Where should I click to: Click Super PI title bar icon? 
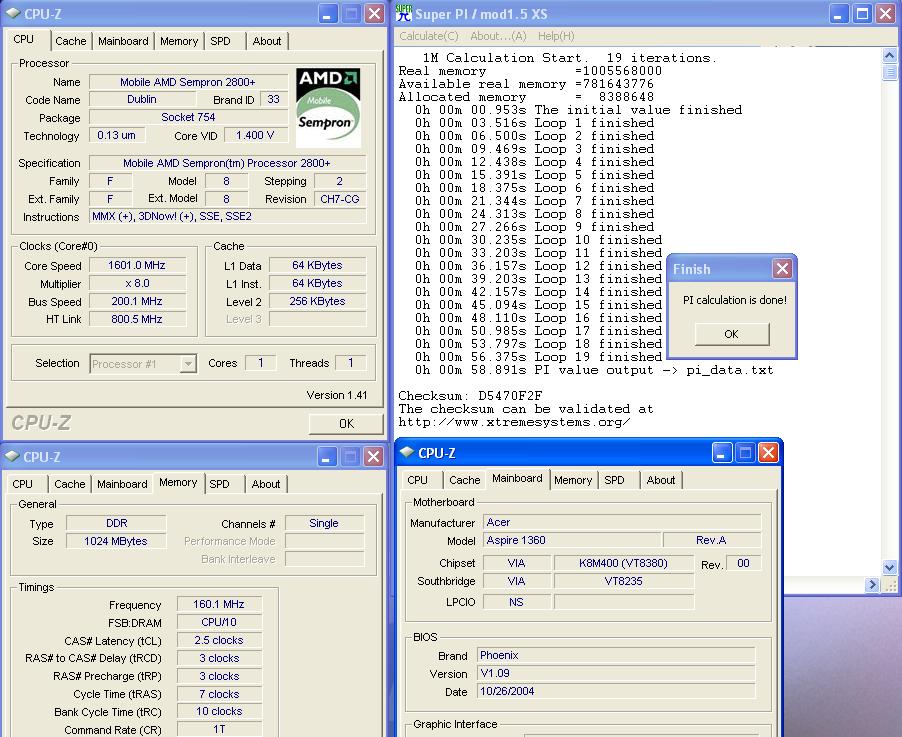click(404, 13)
